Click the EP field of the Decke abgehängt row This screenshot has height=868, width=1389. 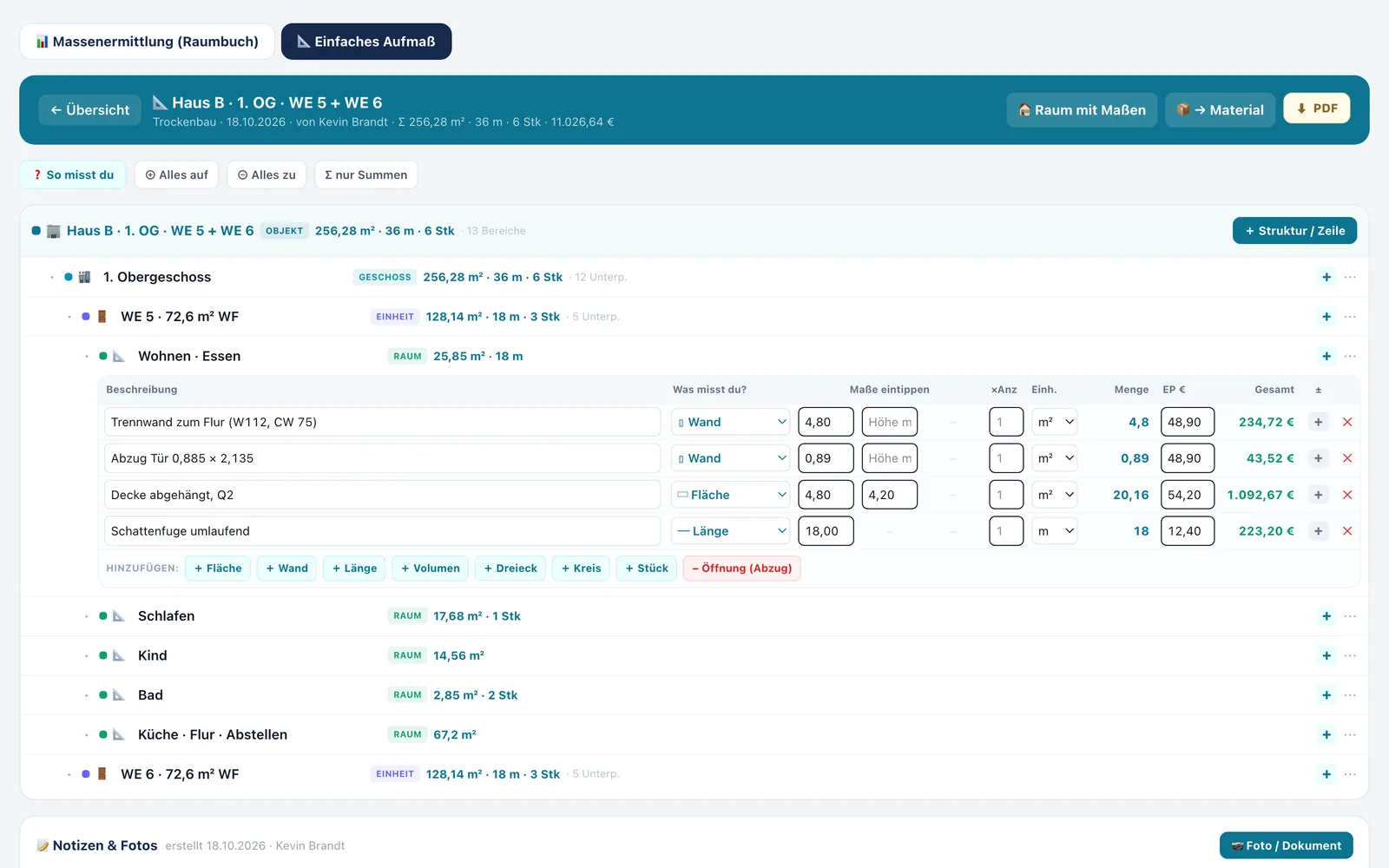point(1188,495)
